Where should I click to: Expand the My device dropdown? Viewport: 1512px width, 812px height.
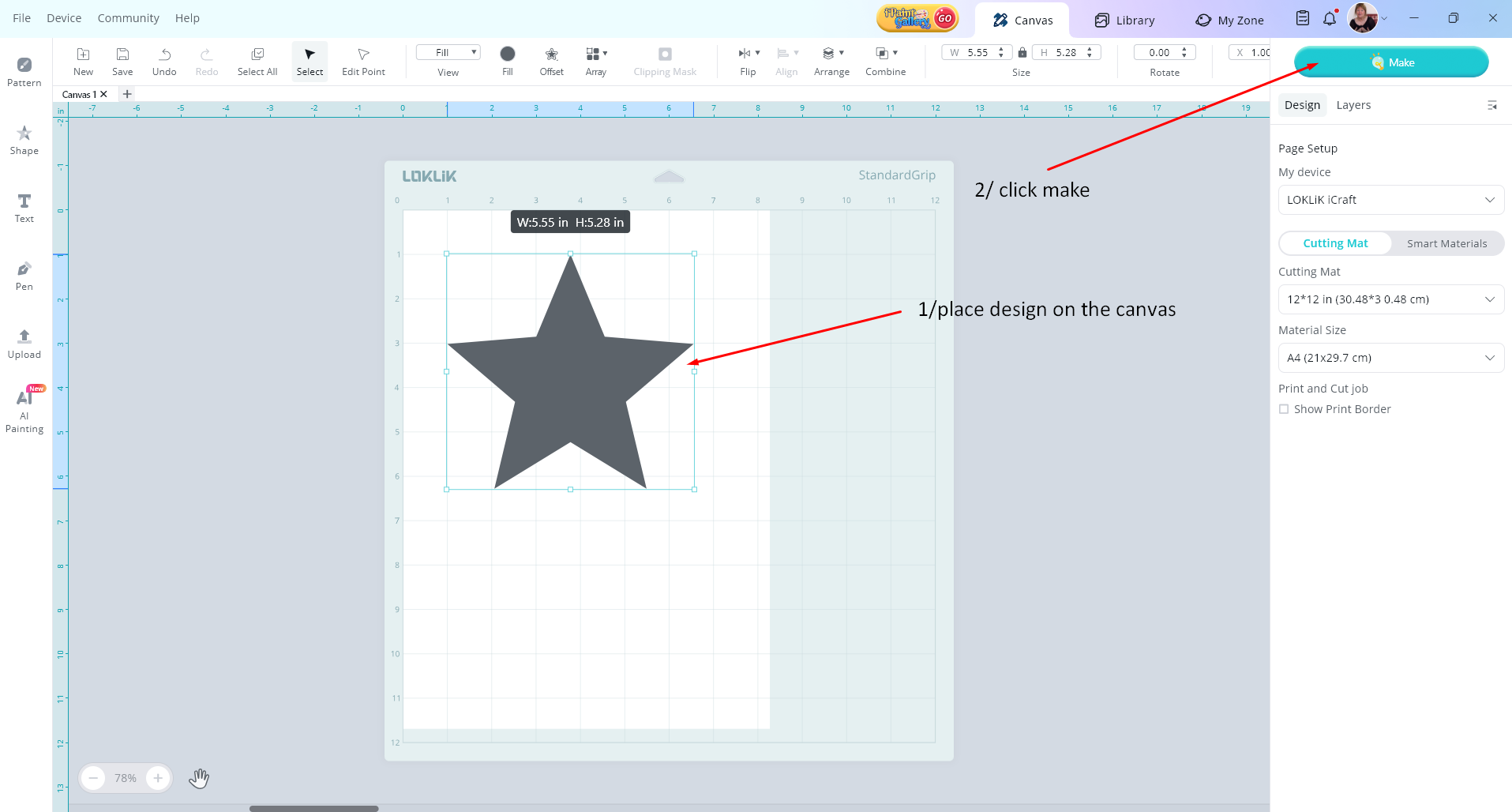click(x=1390, y=200)
